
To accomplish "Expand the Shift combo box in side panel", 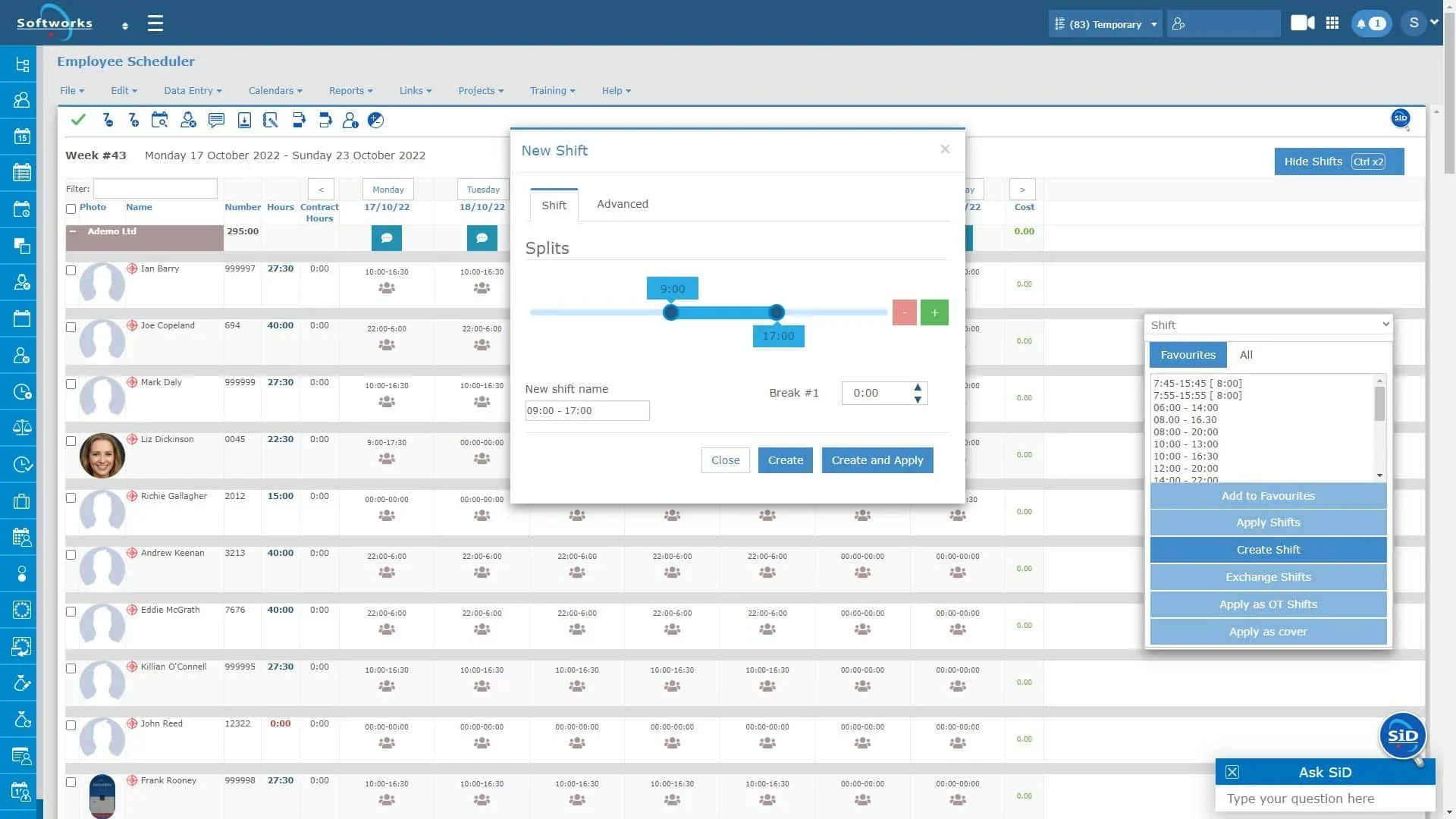I will coord(1269,325).
